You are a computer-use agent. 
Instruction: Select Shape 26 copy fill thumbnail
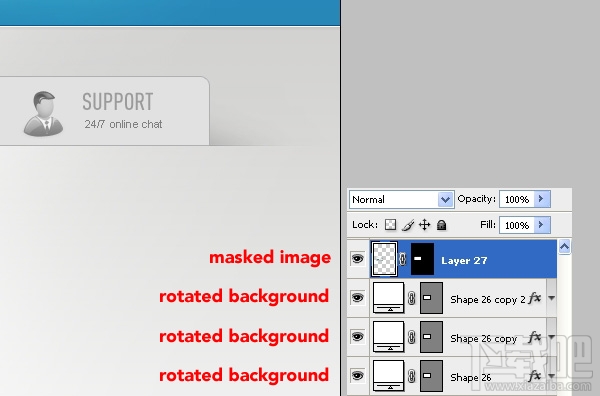(x=388, y=337)
